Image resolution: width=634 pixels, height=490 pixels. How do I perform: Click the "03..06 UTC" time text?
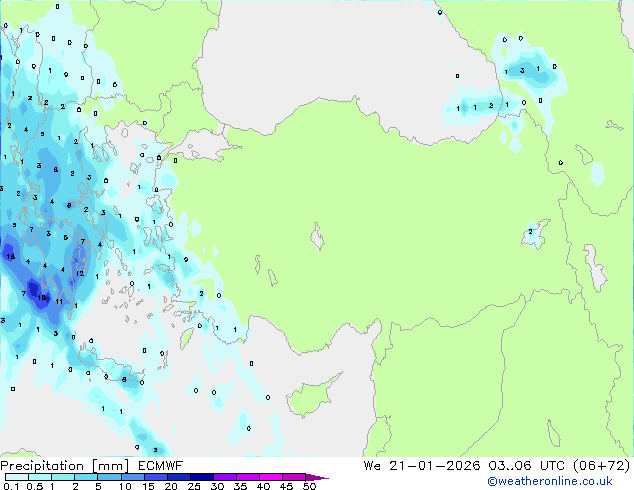pyautogui.click(x=526, y=466)
